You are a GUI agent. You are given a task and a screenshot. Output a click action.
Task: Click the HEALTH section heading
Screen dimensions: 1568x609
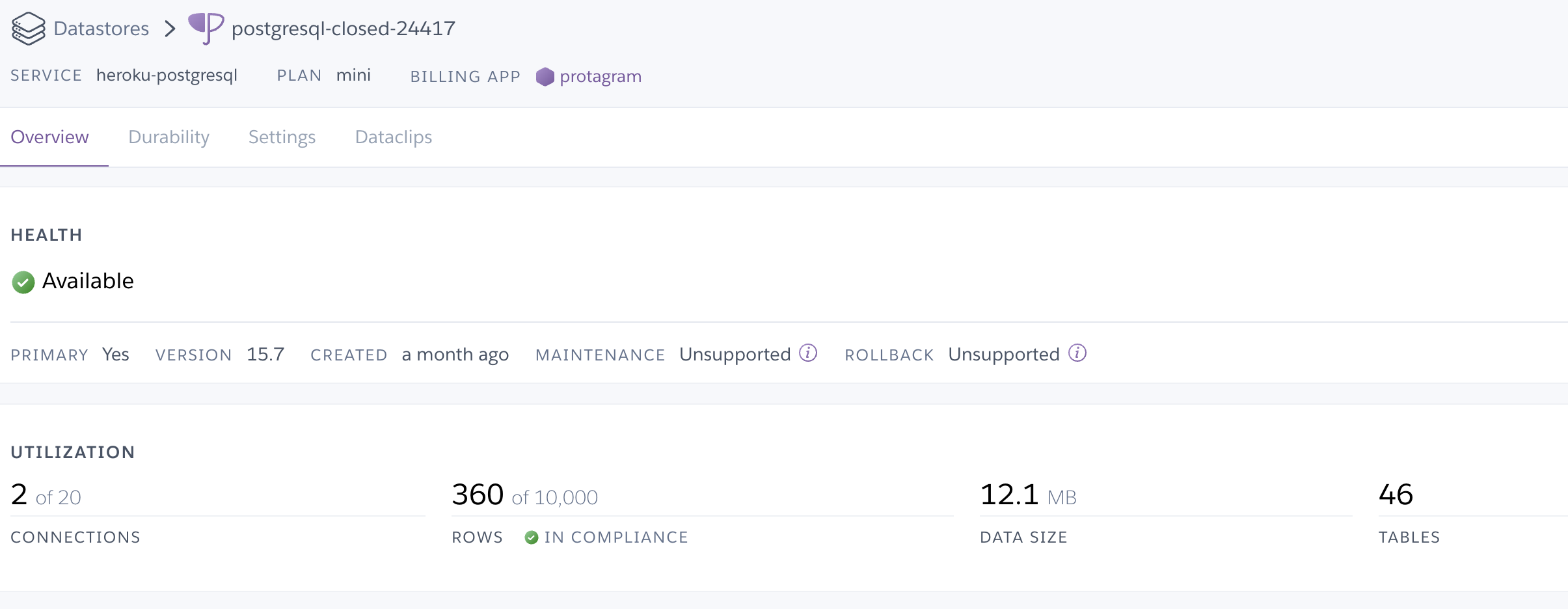pos(46,235)
